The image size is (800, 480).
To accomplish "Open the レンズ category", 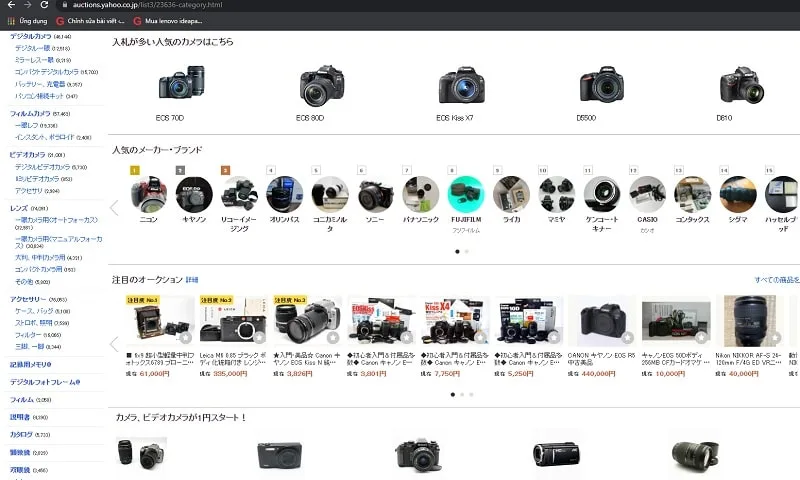I will [x=19, y=208].
